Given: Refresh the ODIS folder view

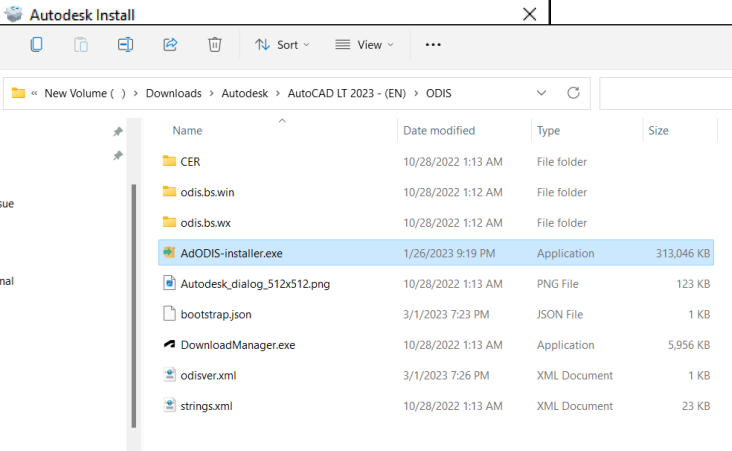Looking at the screenshot, I should pos(573,93).
